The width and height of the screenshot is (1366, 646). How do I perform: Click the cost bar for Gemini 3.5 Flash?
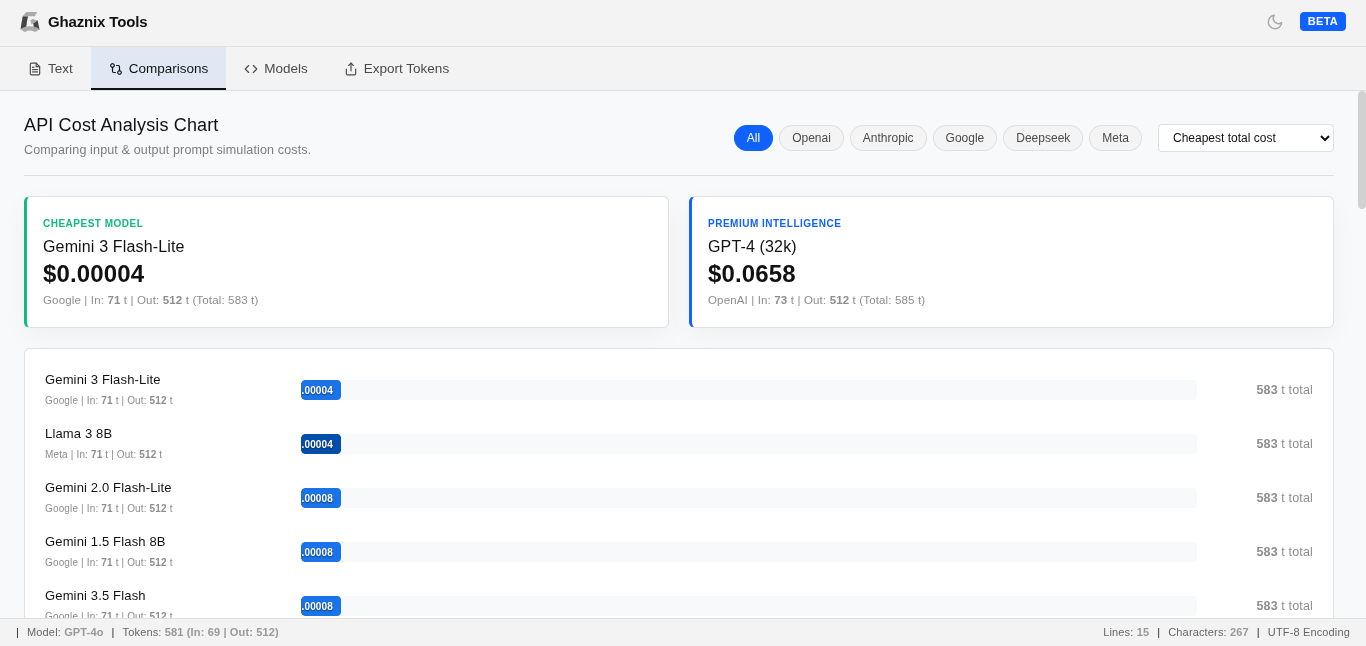click(321, 606)
